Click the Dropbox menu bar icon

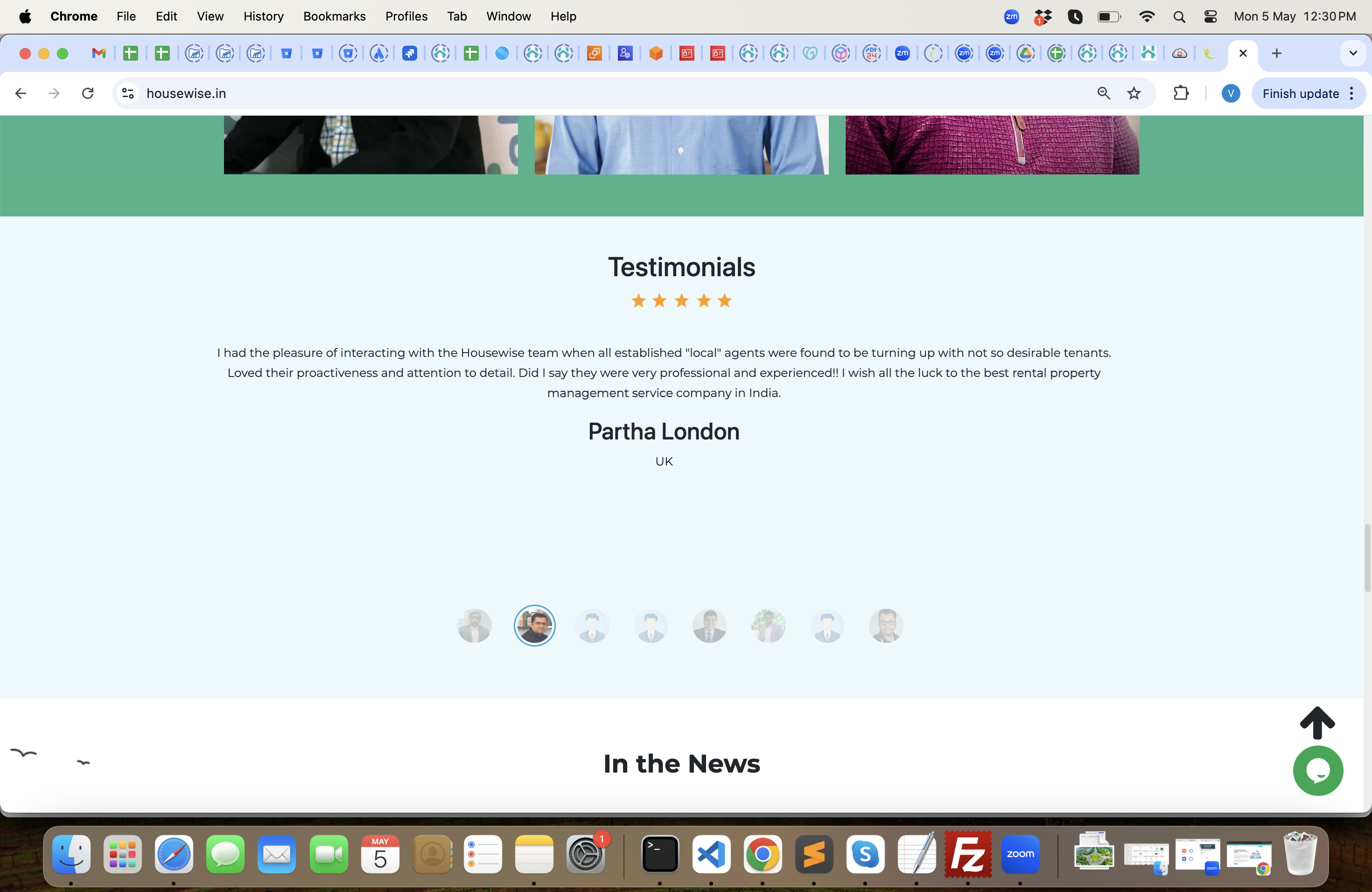click(1043, 17)
